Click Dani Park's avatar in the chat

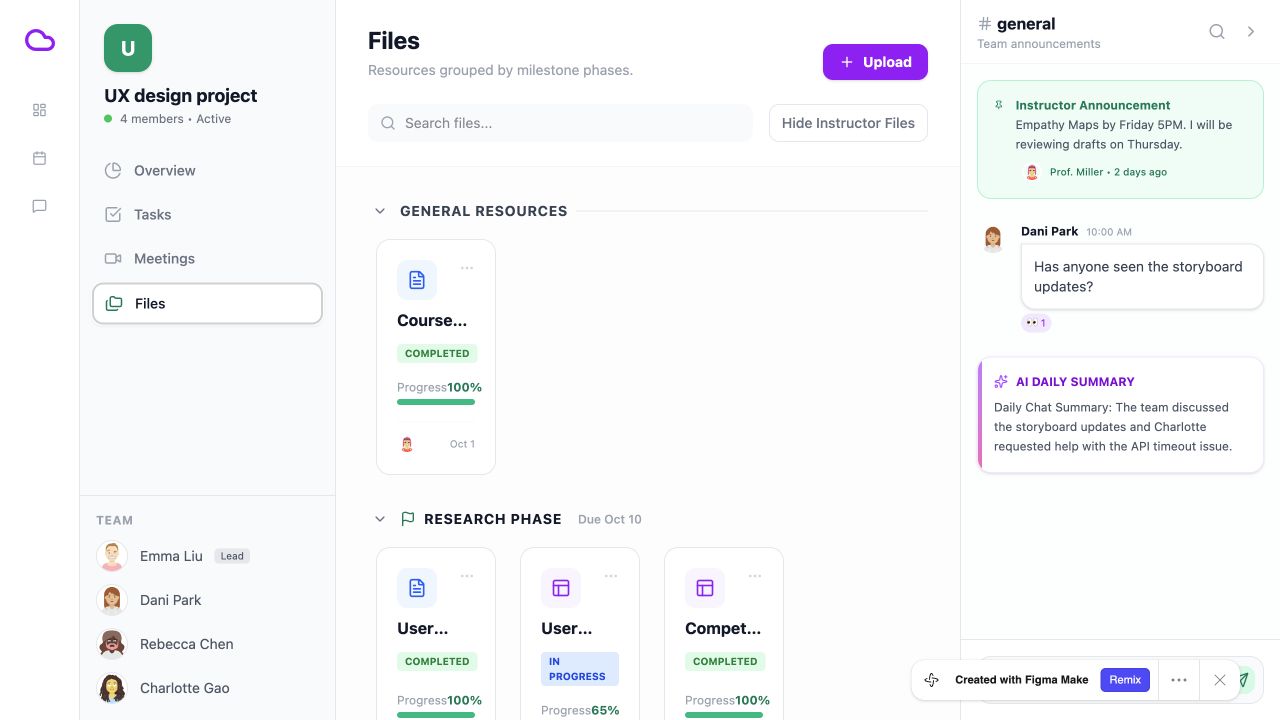(993, 239)
